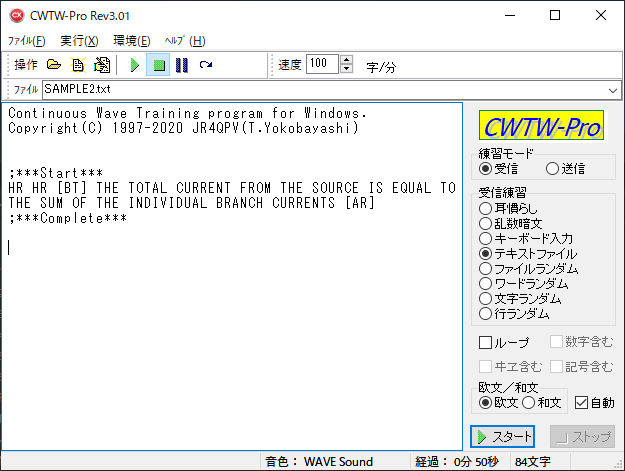Screen dimensions: 625x471
Task: Click the ;***Complete*** line in the text
Action: click(68, 218)
